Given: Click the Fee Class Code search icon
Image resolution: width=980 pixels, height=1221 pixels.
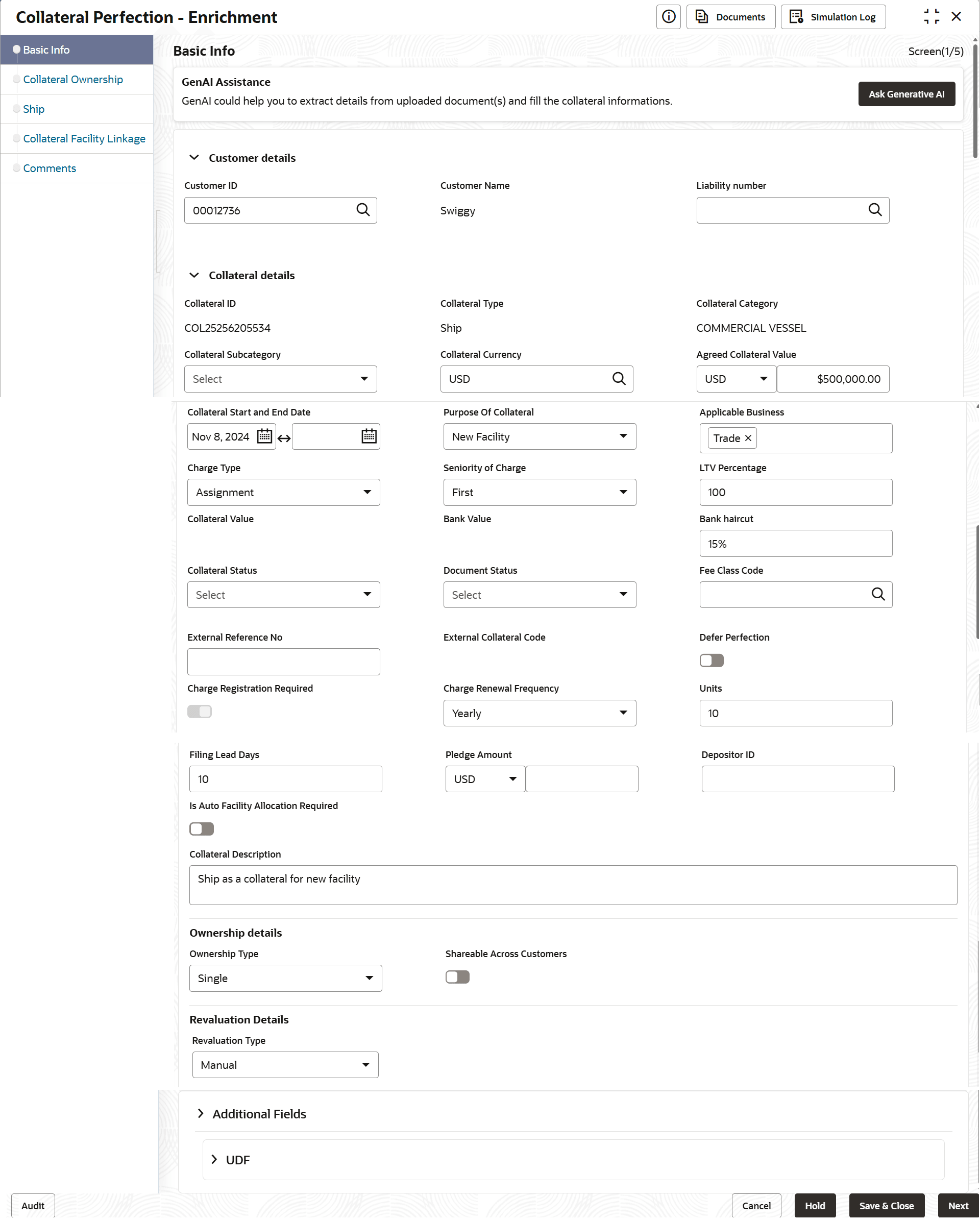Looking at the screenshot, I should coord(877,595).
